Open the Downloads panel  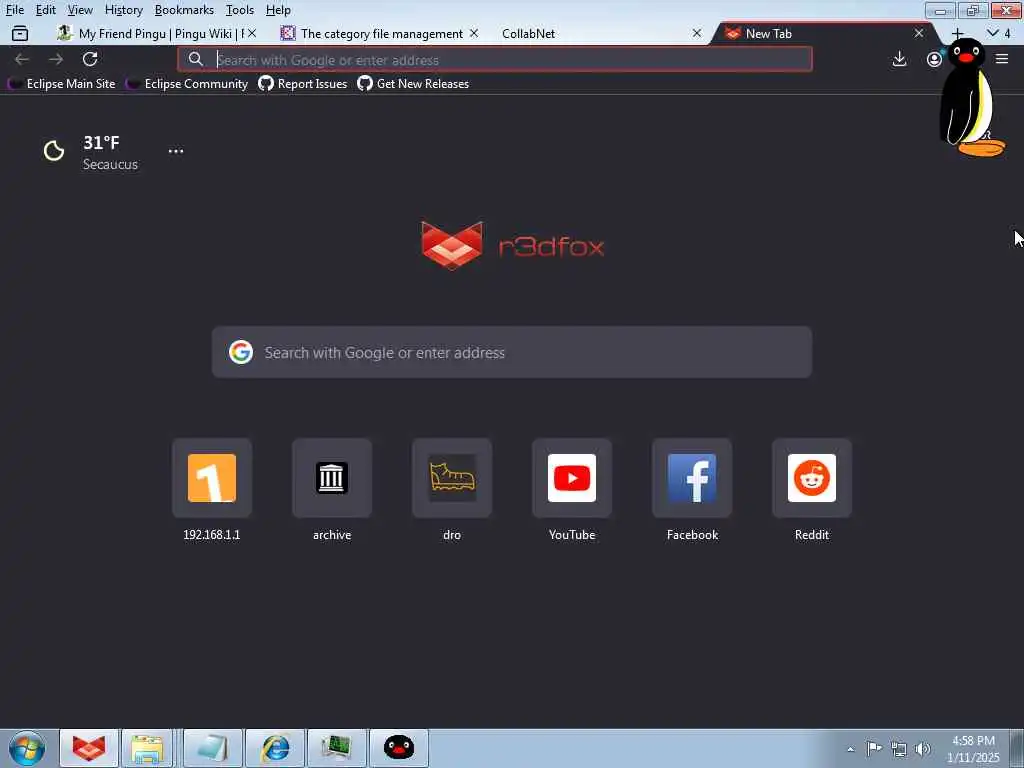pyautogui.click(x=899, y=59)
